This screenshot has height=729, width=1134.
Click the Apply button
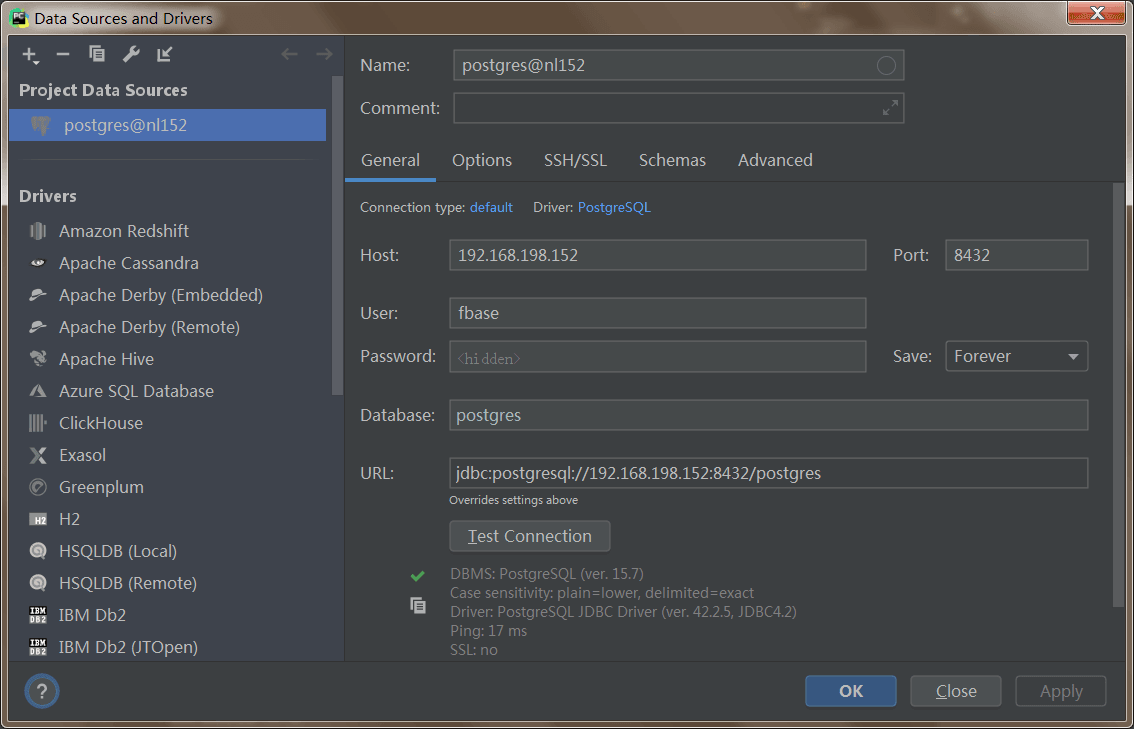click(1061, 691)
